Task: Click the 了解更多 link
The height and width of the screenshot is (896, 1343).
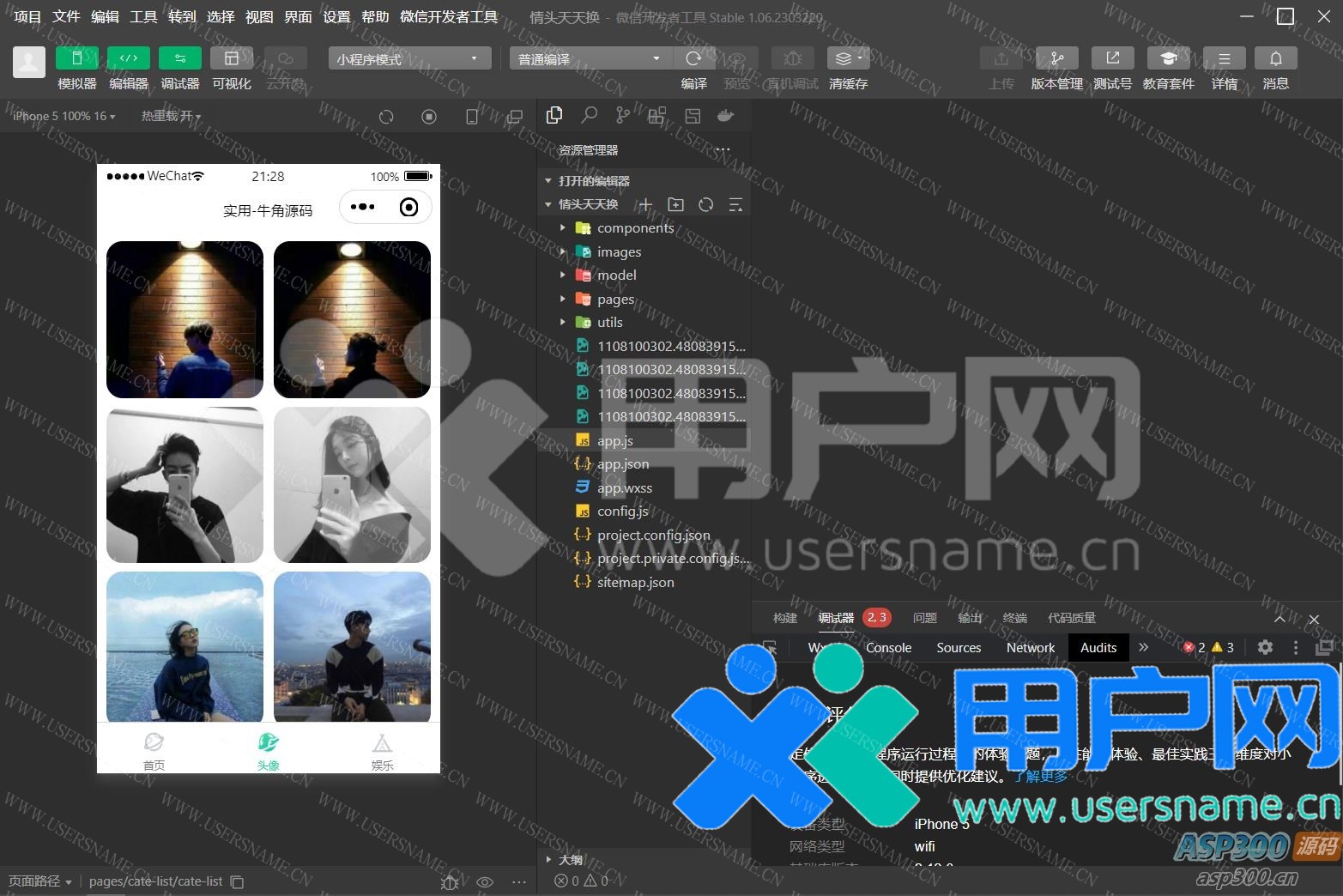Action: (1040, 776)
